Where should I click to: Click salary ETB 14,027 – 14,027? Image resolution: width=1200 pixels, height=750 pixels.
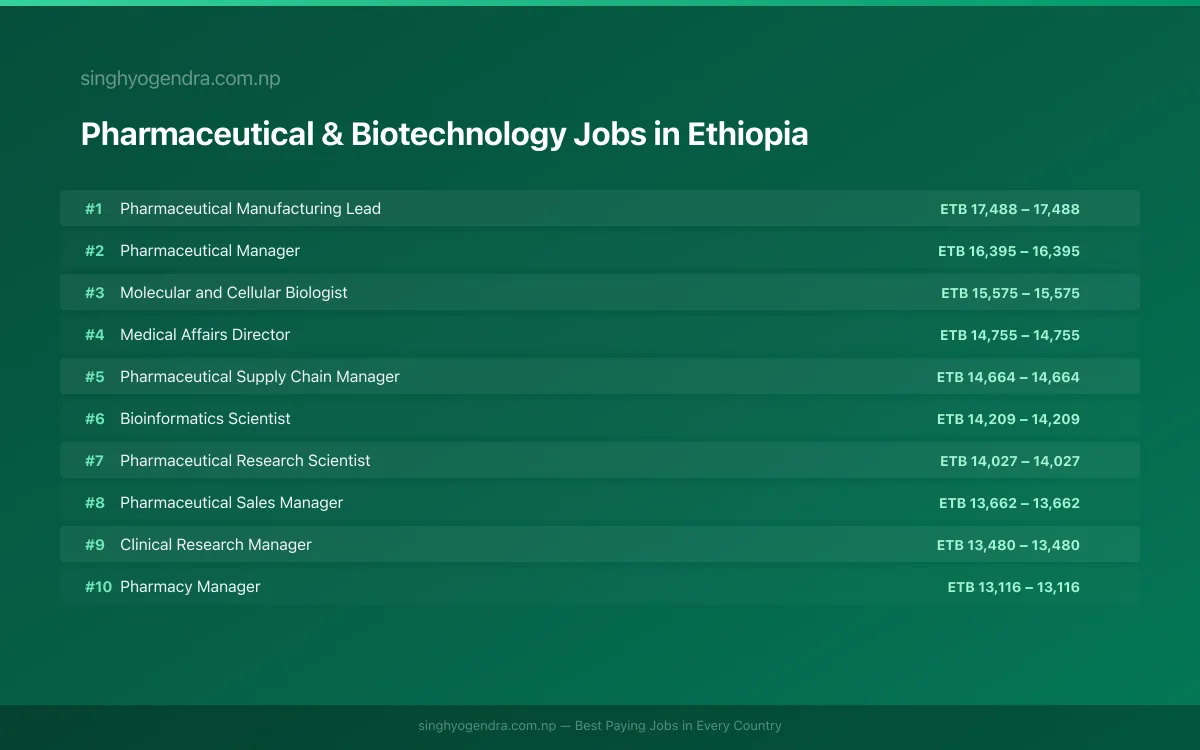(x=1010, y=461)
